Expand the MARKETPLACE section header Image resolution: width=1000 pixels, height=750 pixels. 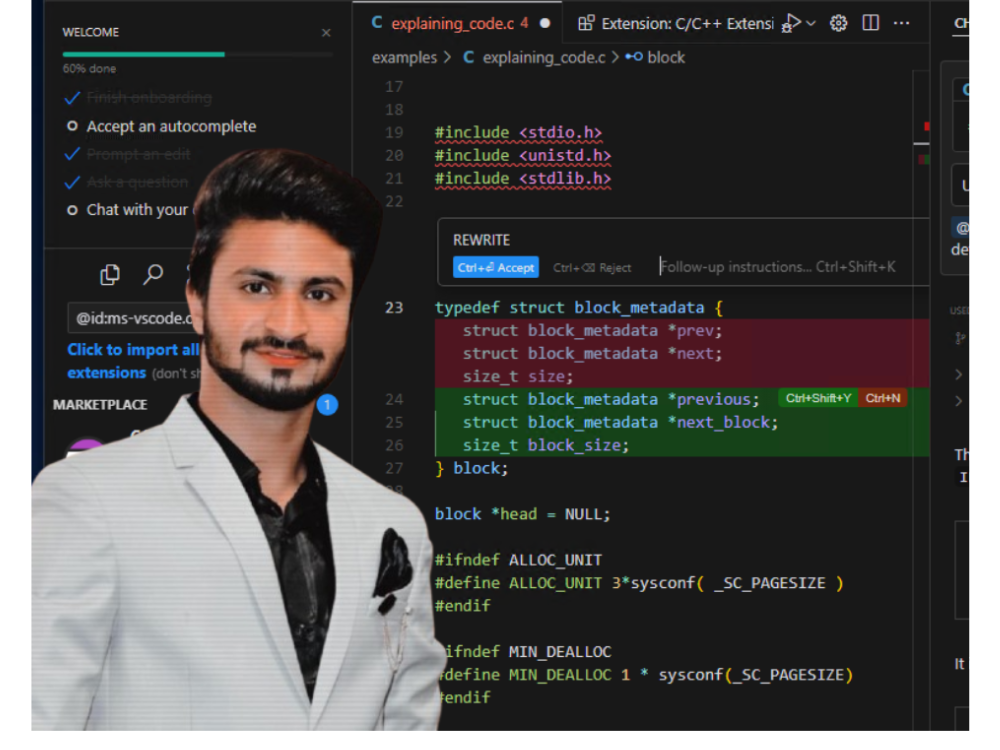click(x=100, y=405)
